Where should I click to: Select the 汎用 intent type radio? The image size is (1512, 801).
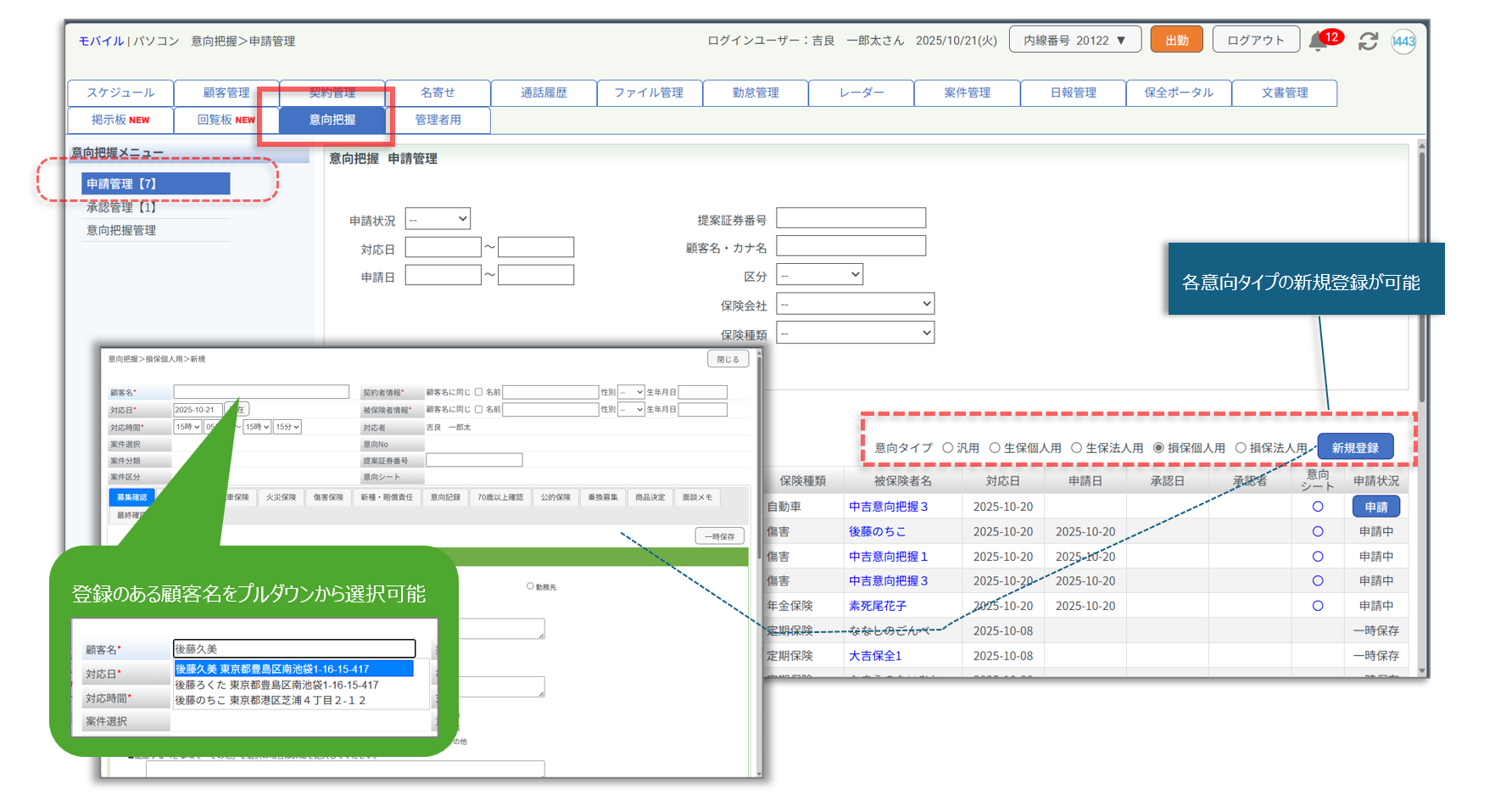[948, 448]
